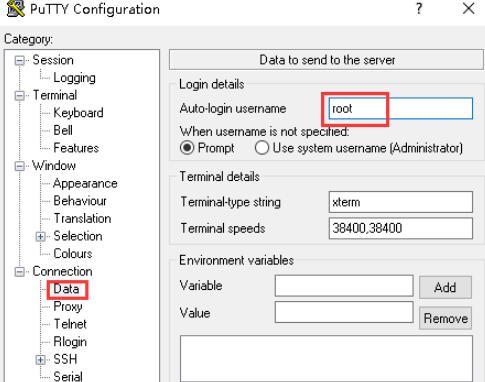The width and height of the screenshot is (485, 382).
Task: Click the Terminal speeds label
Action: click(x=223, y=229)
